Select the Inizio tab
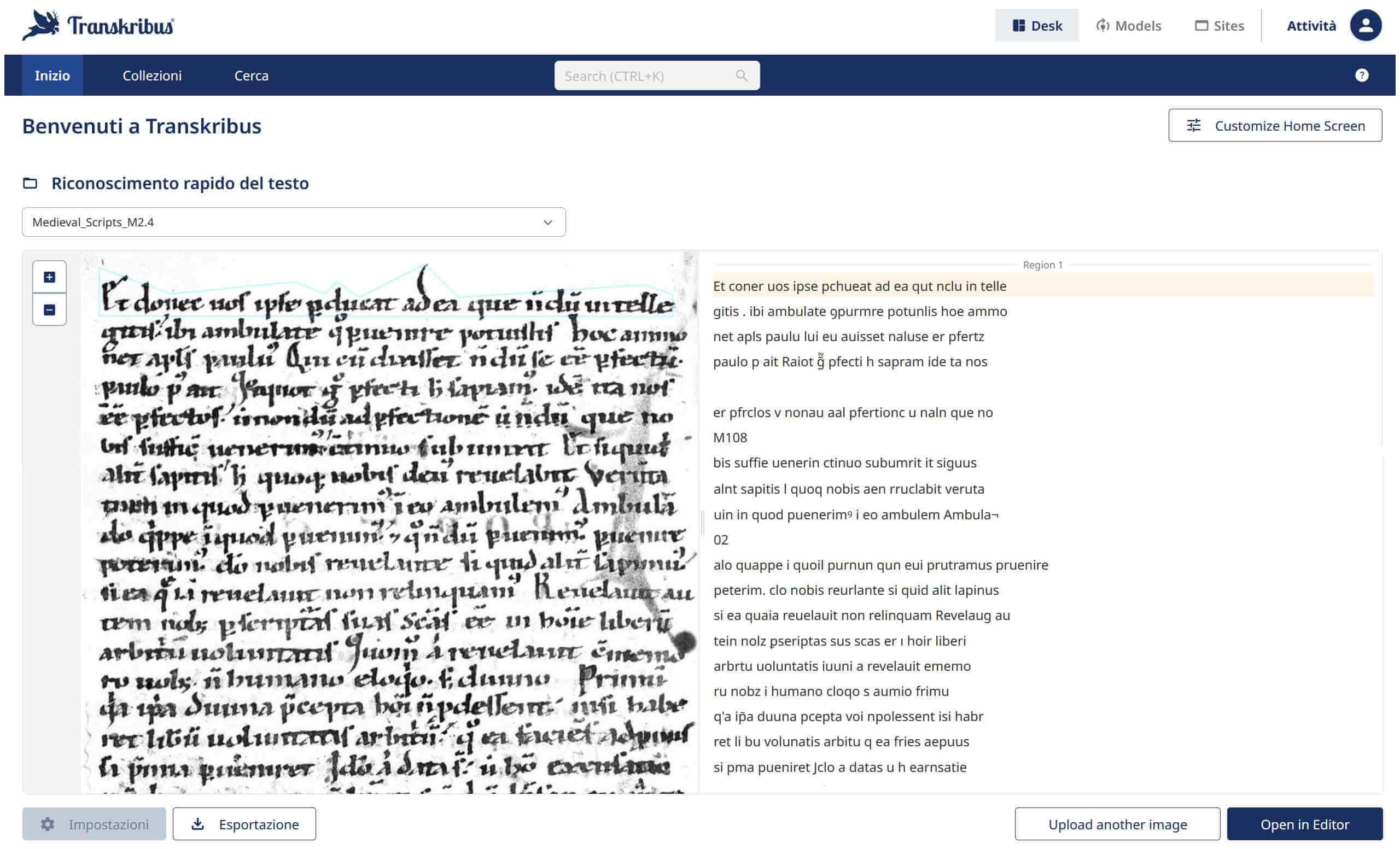The width and height of the screenshot is (1400, 849). coord(52,75)
